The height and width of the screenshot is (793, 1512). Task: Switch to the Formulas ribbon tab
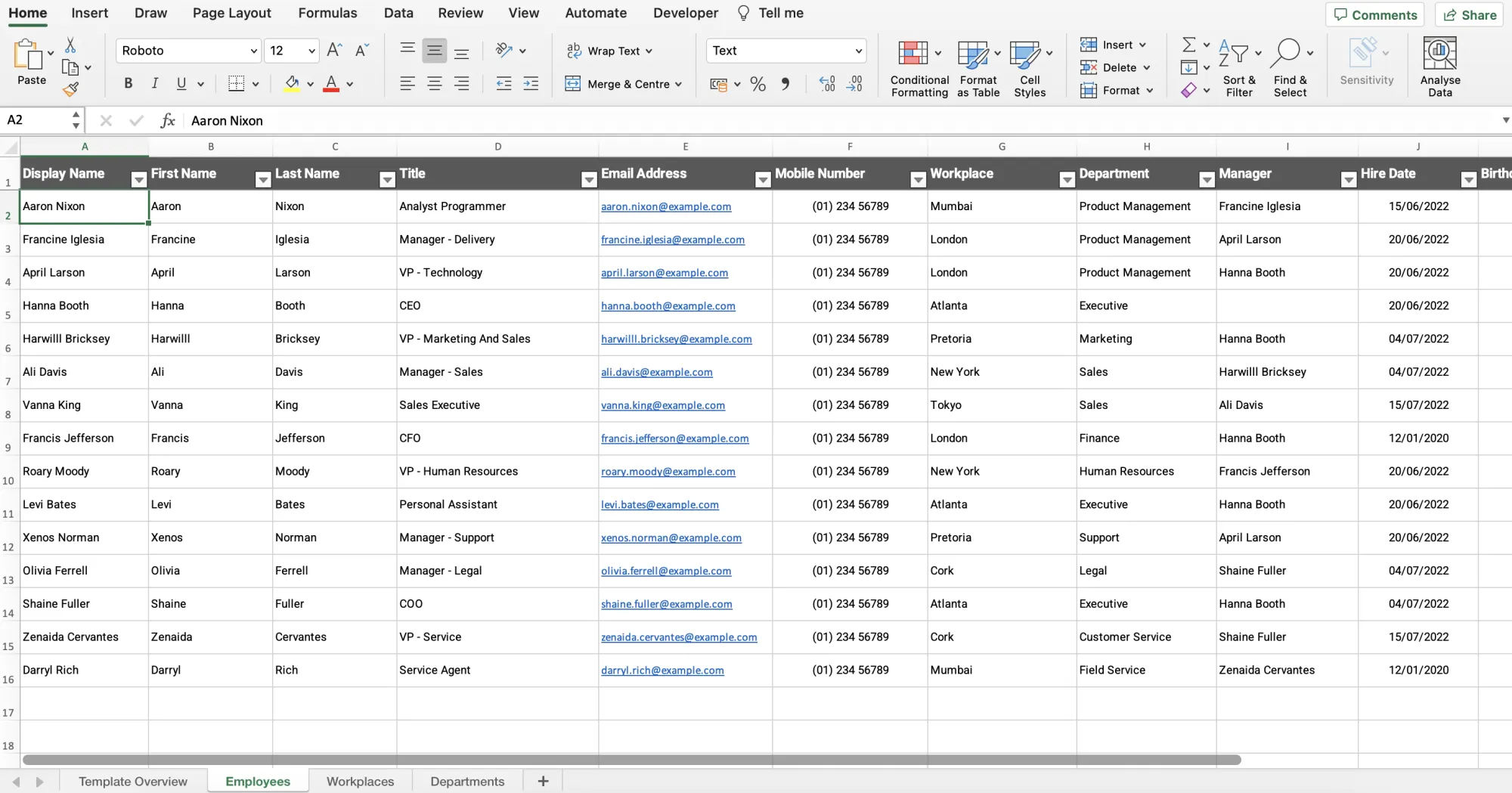(x=327, y=13)
